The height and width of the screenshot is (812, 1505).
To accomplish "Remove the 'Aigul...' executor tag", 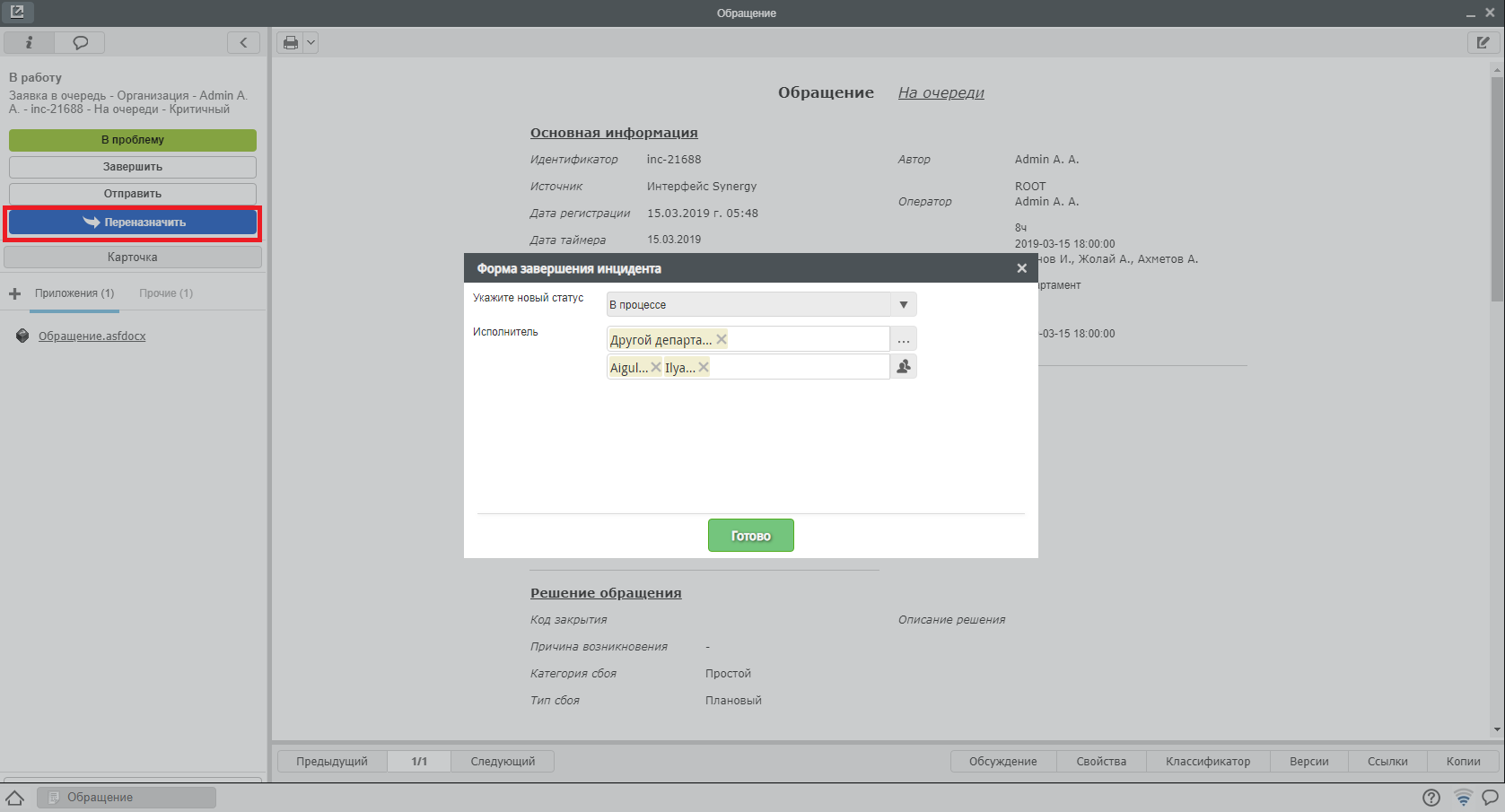I will (656, 367).
